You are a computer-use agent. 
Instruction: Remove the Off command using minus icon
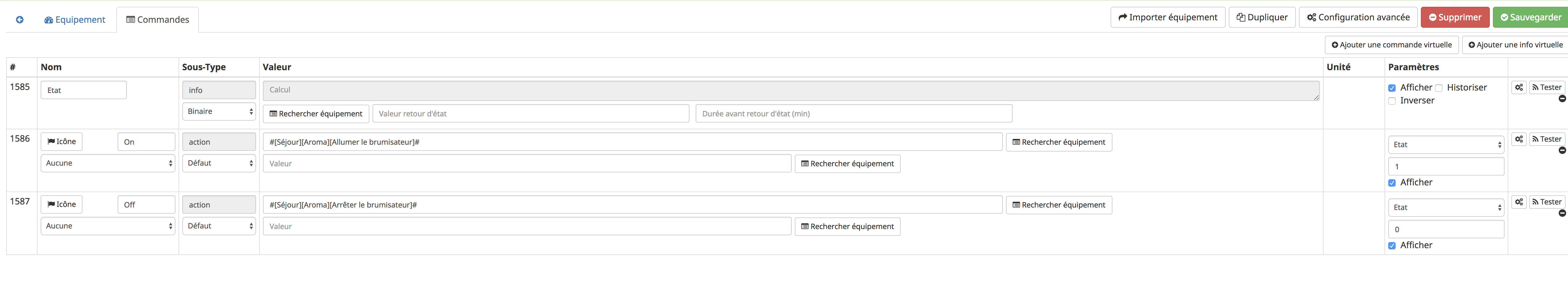pos(1562,213)
